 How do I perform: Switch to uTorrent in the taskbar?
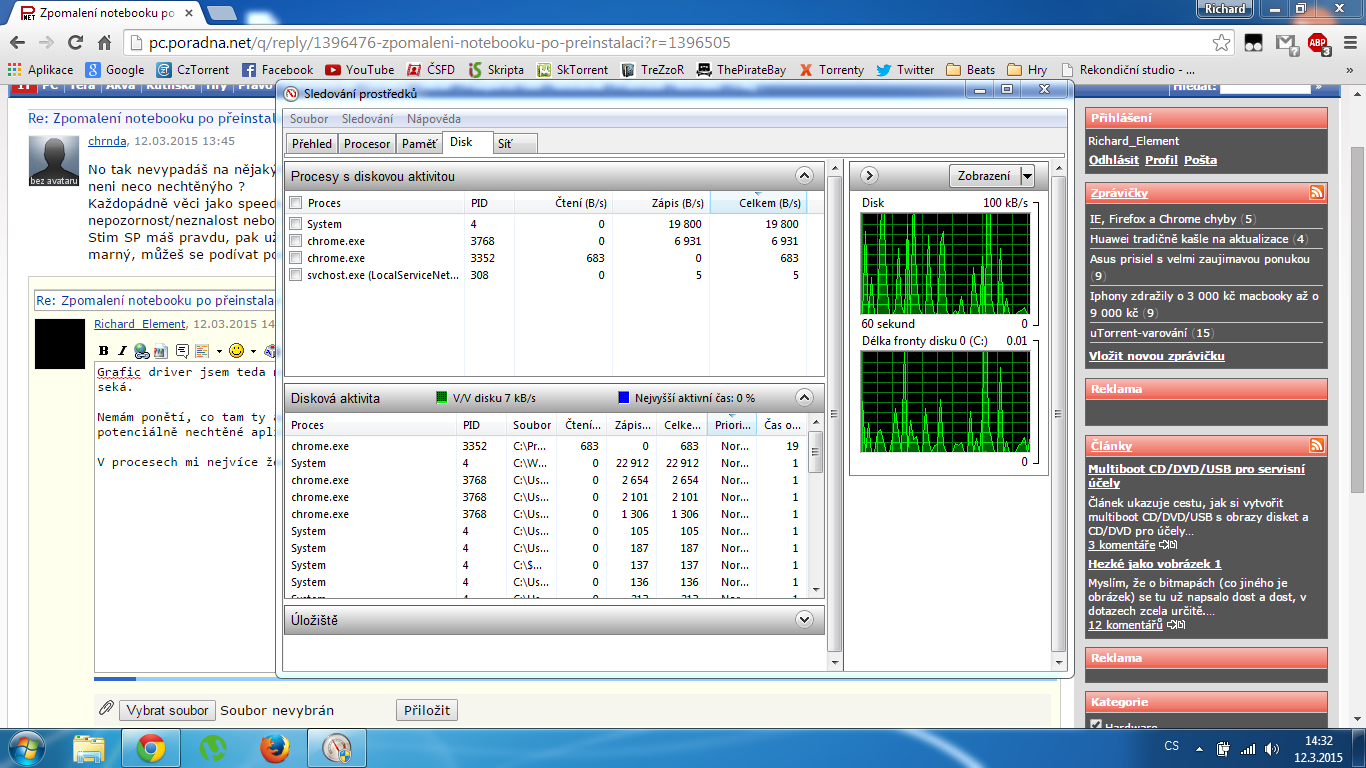click(212, 748)
